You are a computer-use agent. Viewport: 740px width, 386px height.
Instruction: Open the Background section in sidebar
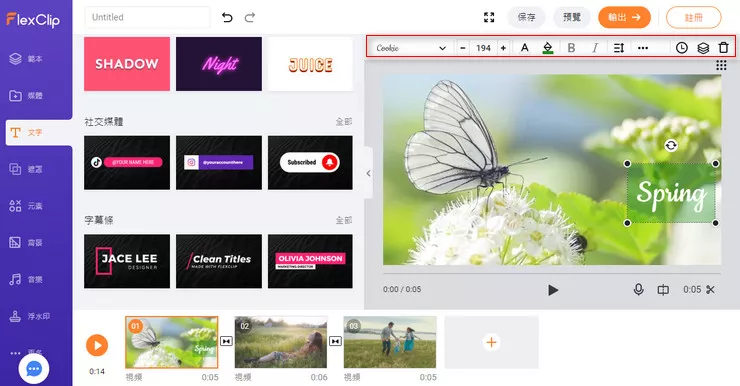coord(26,243)
